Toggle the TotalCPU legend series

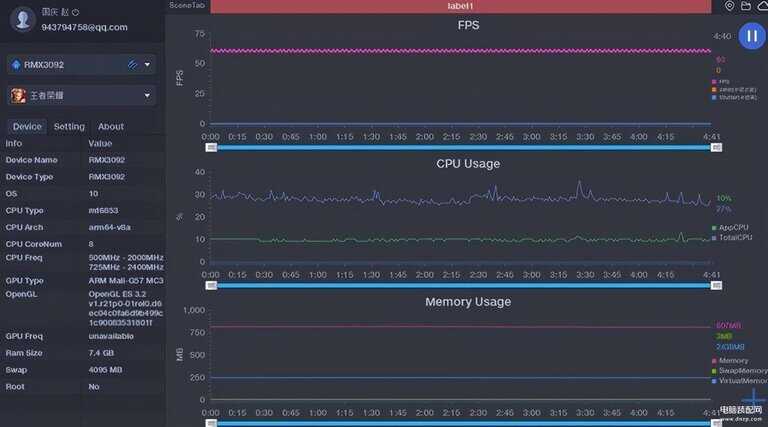[x=732, y=237]
